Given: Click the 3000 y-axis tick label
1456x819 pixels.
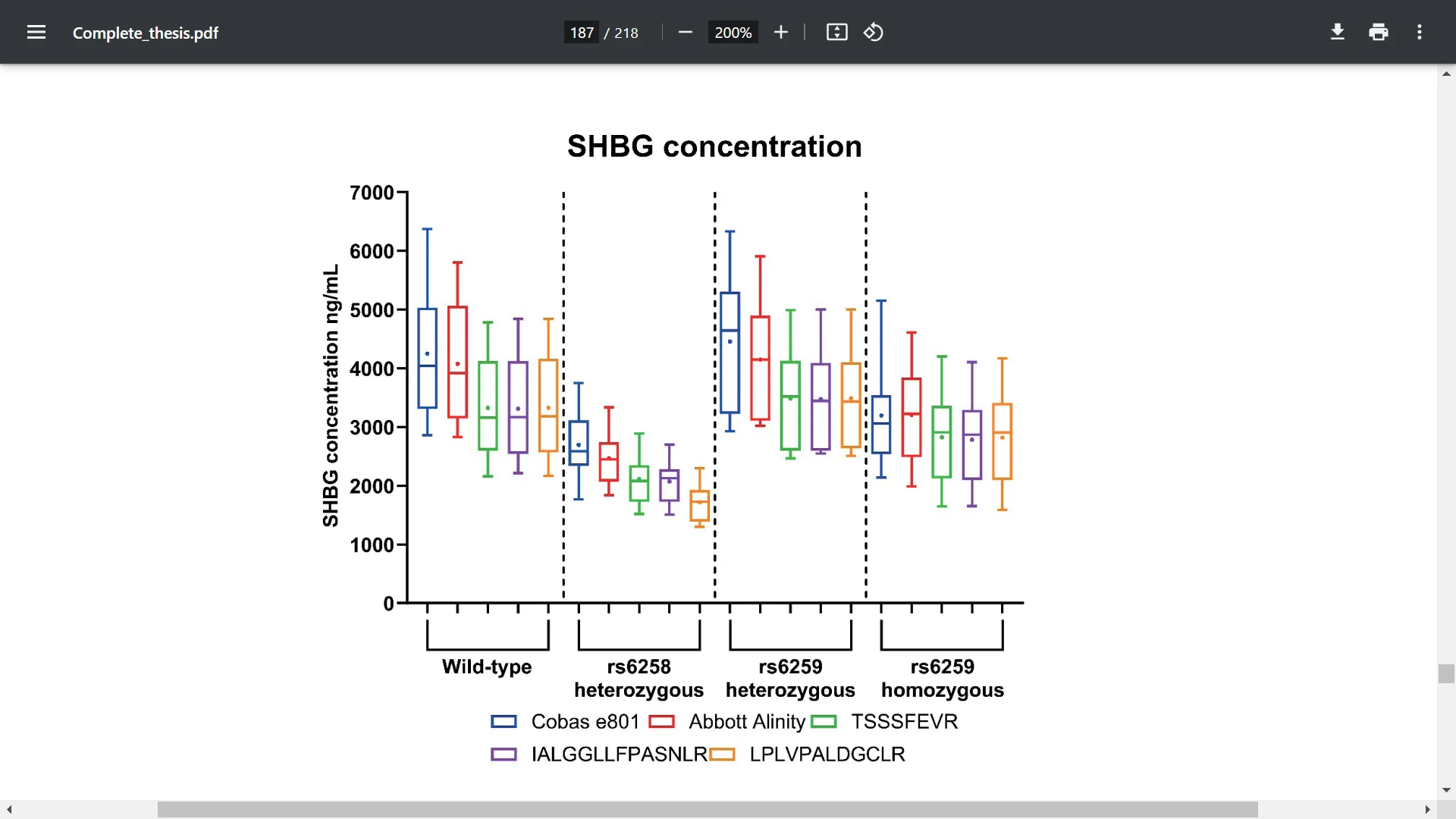Looking at the screenshot, I should point(372,428).
